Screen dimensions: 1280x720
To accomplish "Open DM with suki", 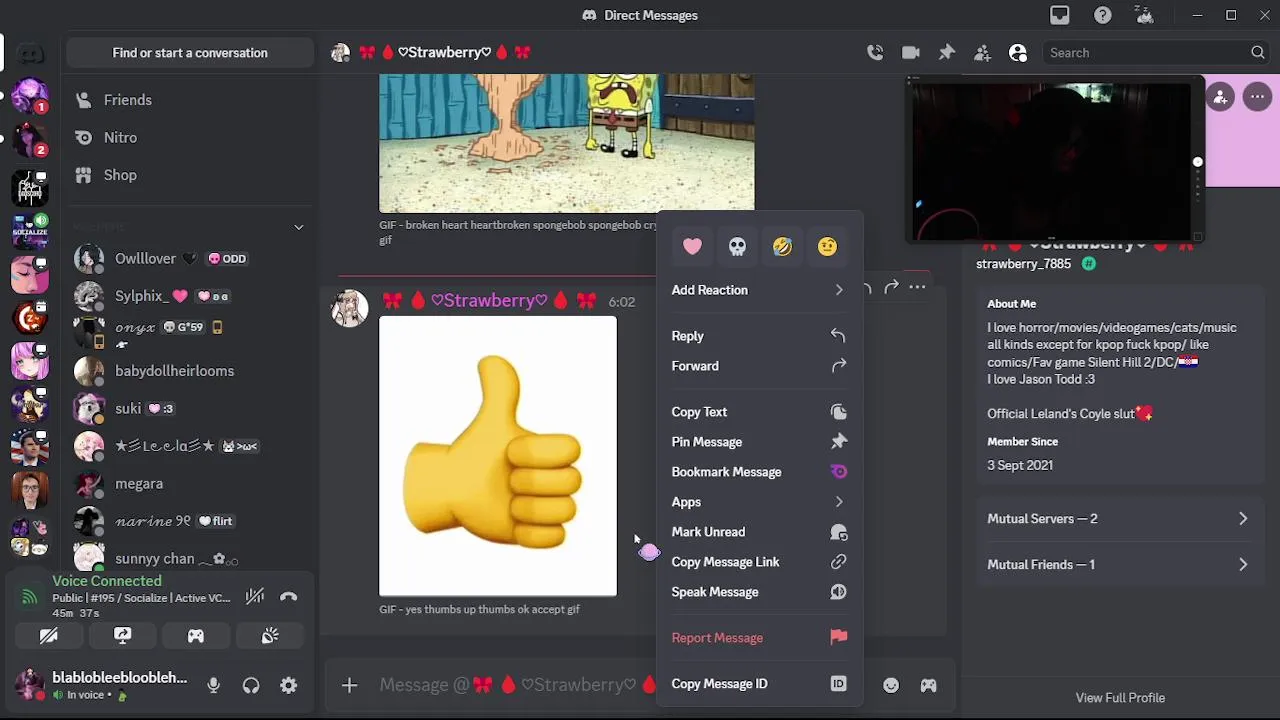I will point(190,408).
